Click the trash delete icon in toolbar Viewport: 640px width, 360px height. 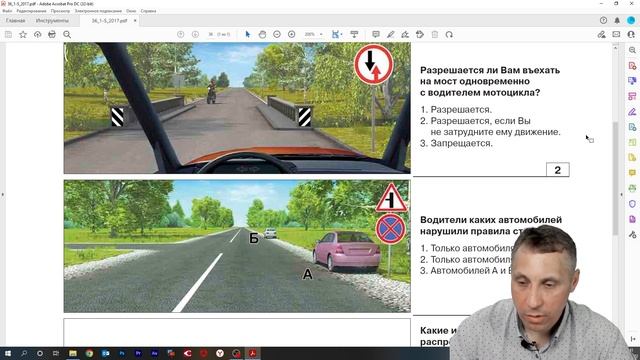pos(435,35)
